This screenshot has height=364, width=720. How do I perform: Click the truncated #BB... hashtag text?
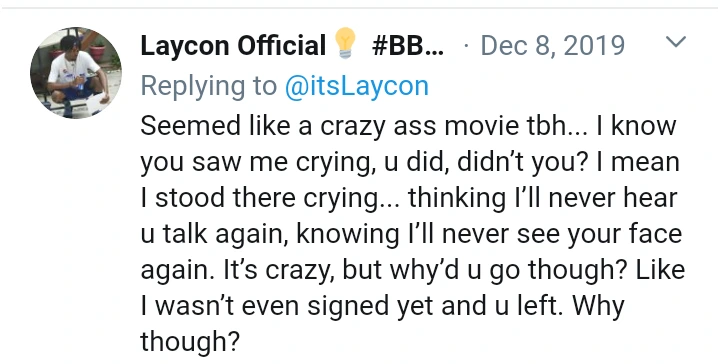409,45
